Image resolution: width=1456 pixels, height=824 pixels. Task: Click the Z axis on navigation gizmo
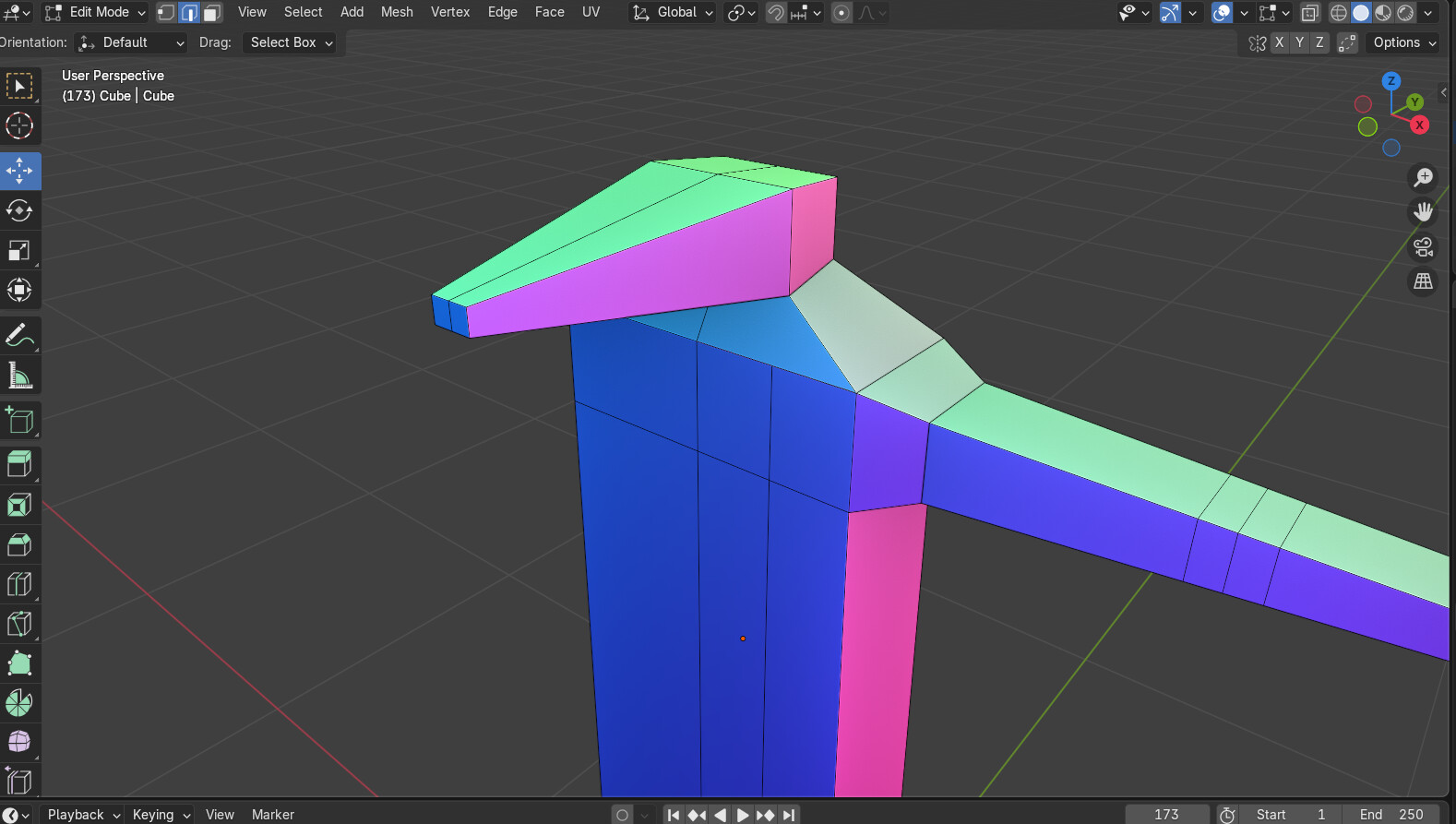click(1391, 81)
